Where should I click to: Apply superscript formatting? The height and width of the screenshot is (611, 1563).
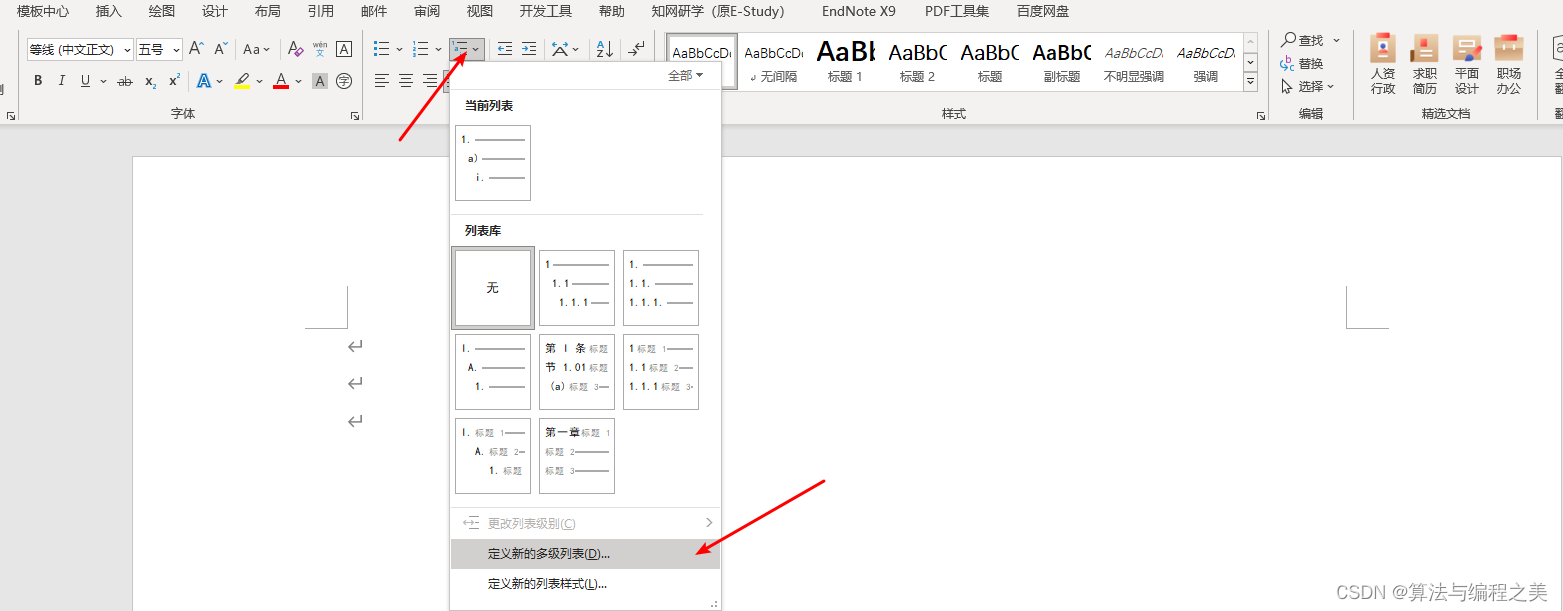174,81
